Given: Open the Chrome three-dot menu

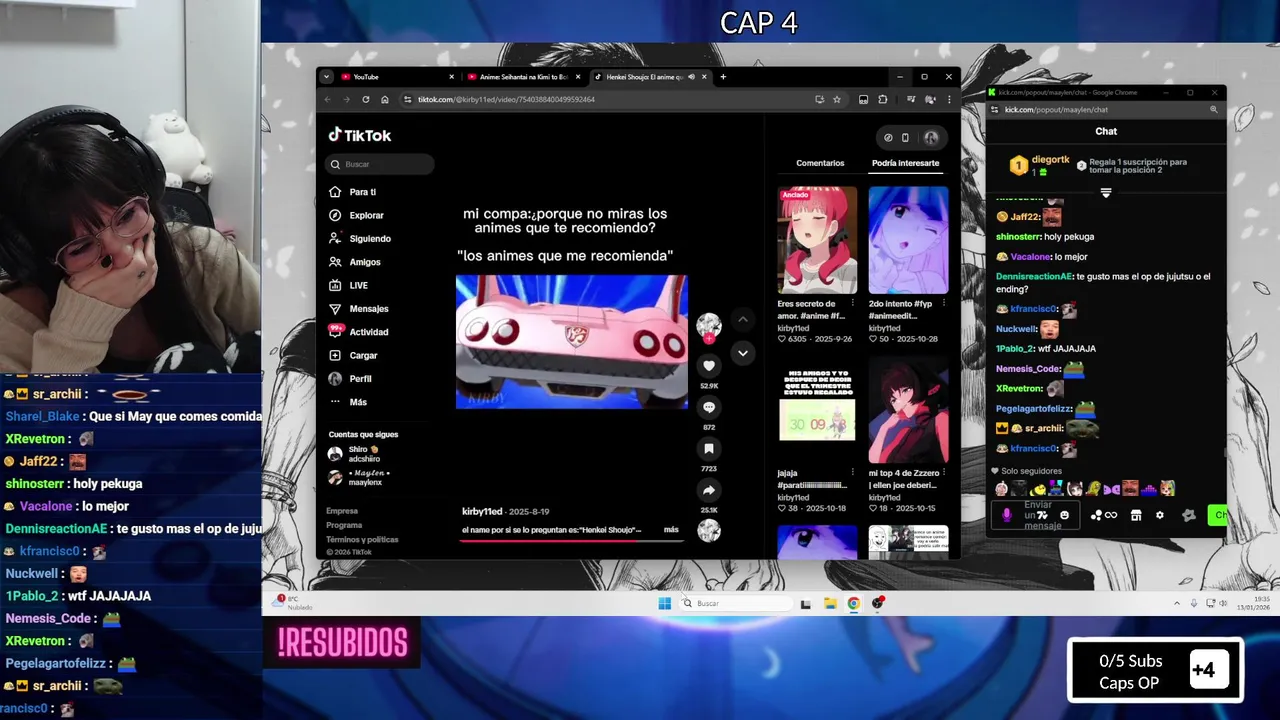Looking at the screenshot, I should (x=948, y=99).
